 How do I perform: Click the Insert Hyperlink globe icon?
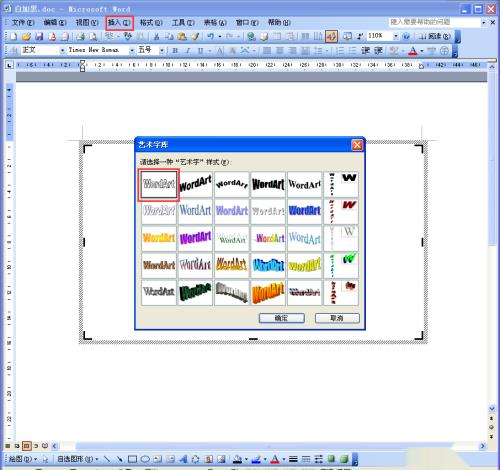[251, 36]
